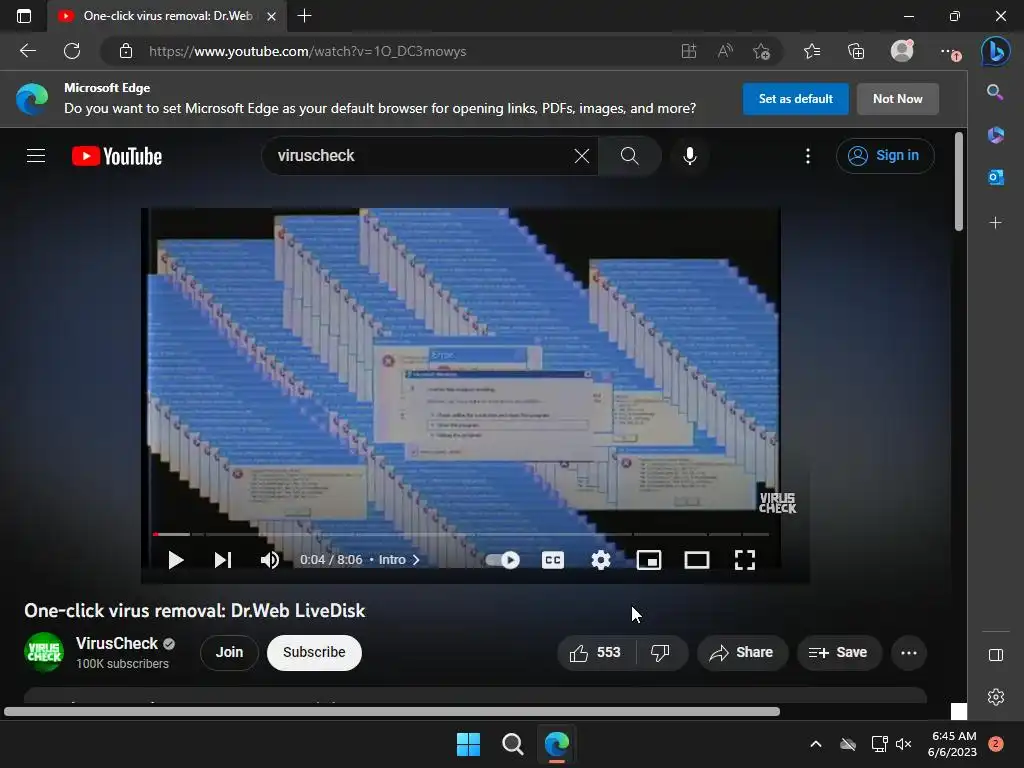Click the YouTube search magnifier button
This screenshot has width=1024, height=768.
pos(630,155)
